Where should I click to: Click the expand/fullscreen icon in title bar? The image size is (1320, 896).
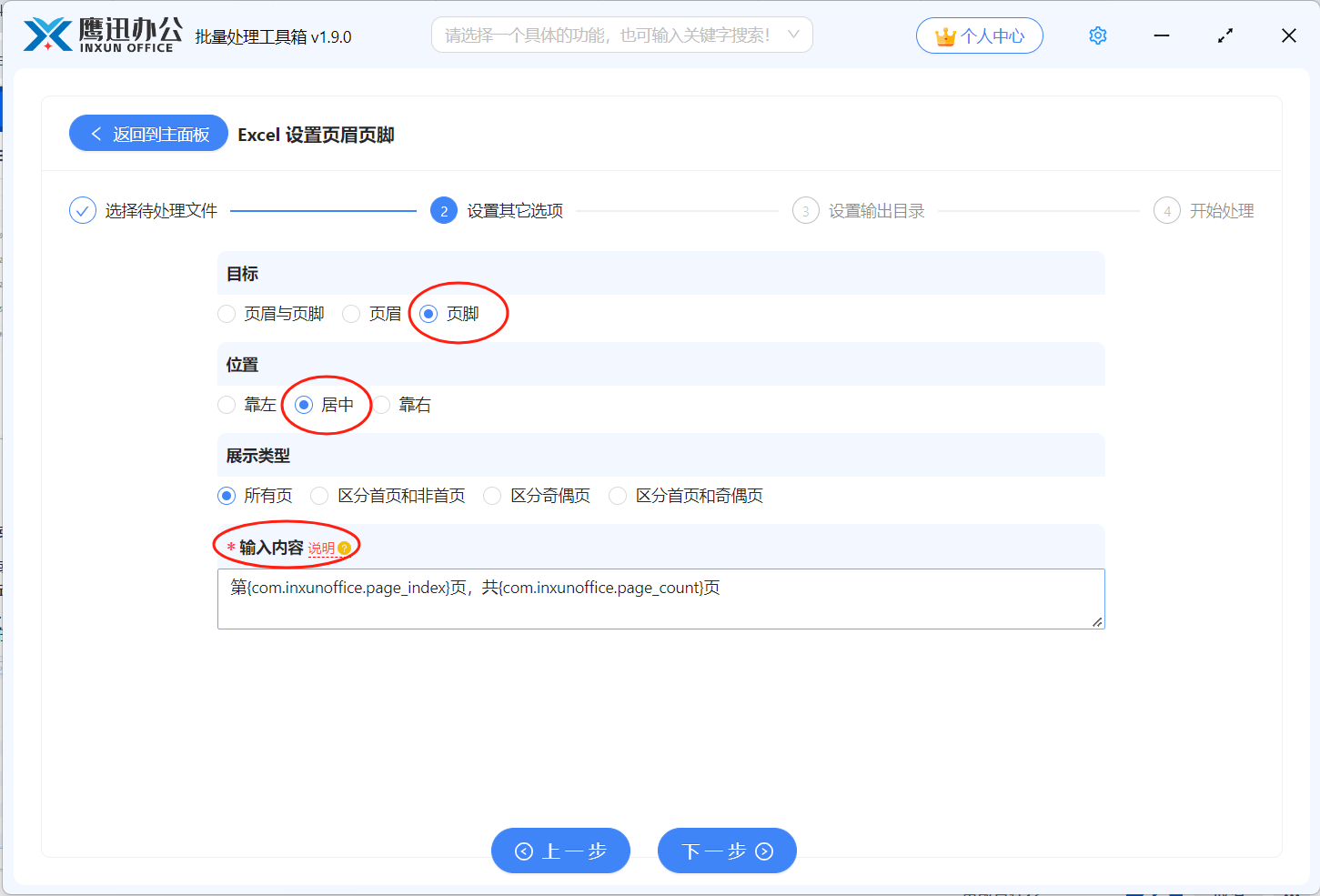click(1224, 35)
